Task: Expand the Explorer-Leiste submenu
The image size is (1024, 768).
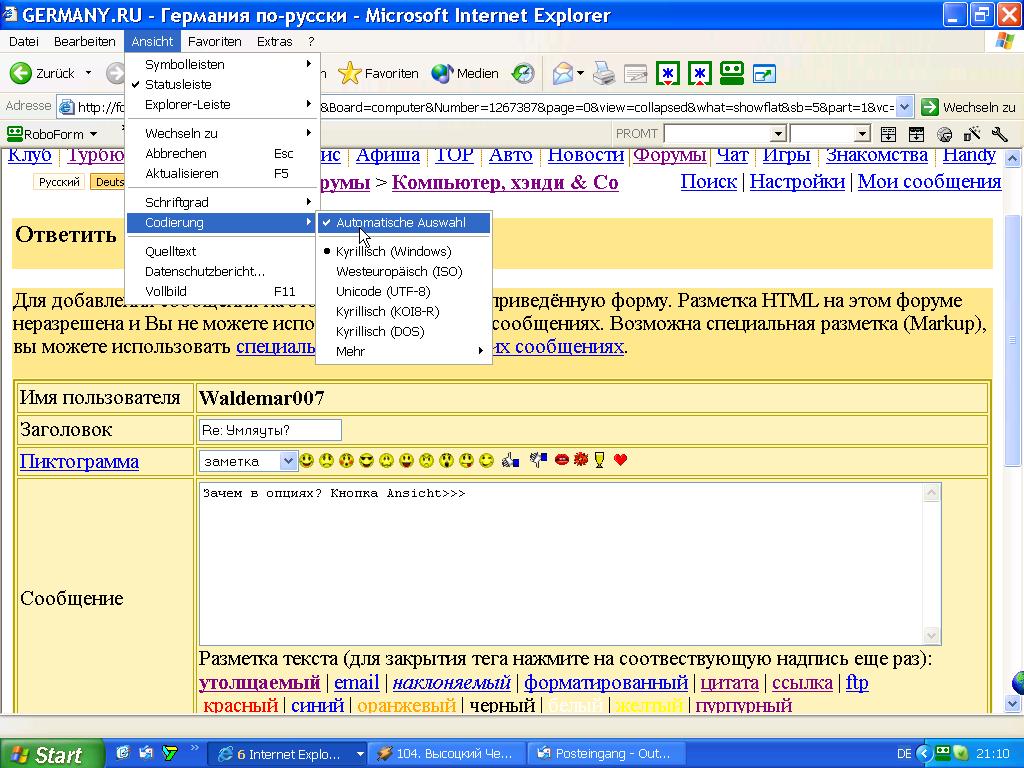Action: tap(223, 104)
